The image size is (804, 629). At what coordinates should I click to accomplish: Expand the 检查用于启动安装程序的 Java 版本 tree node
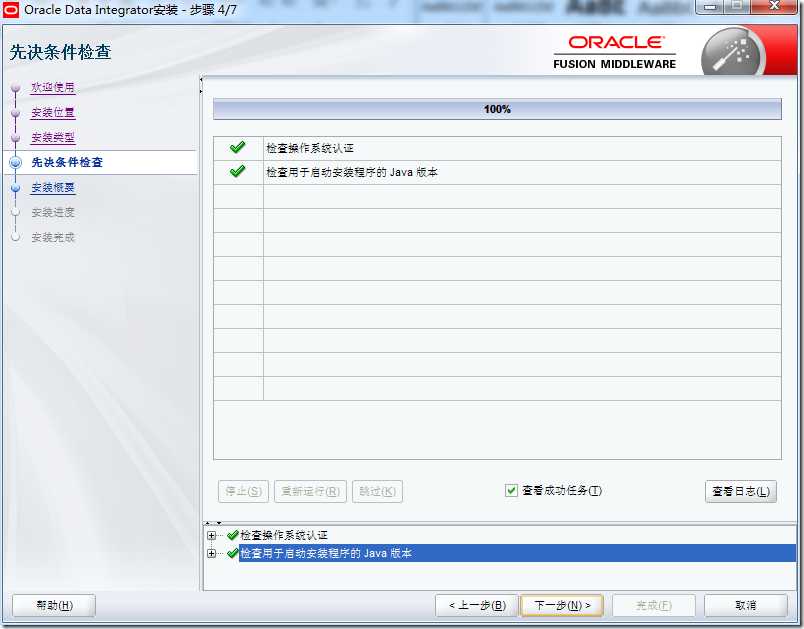[x=211, y=554]
